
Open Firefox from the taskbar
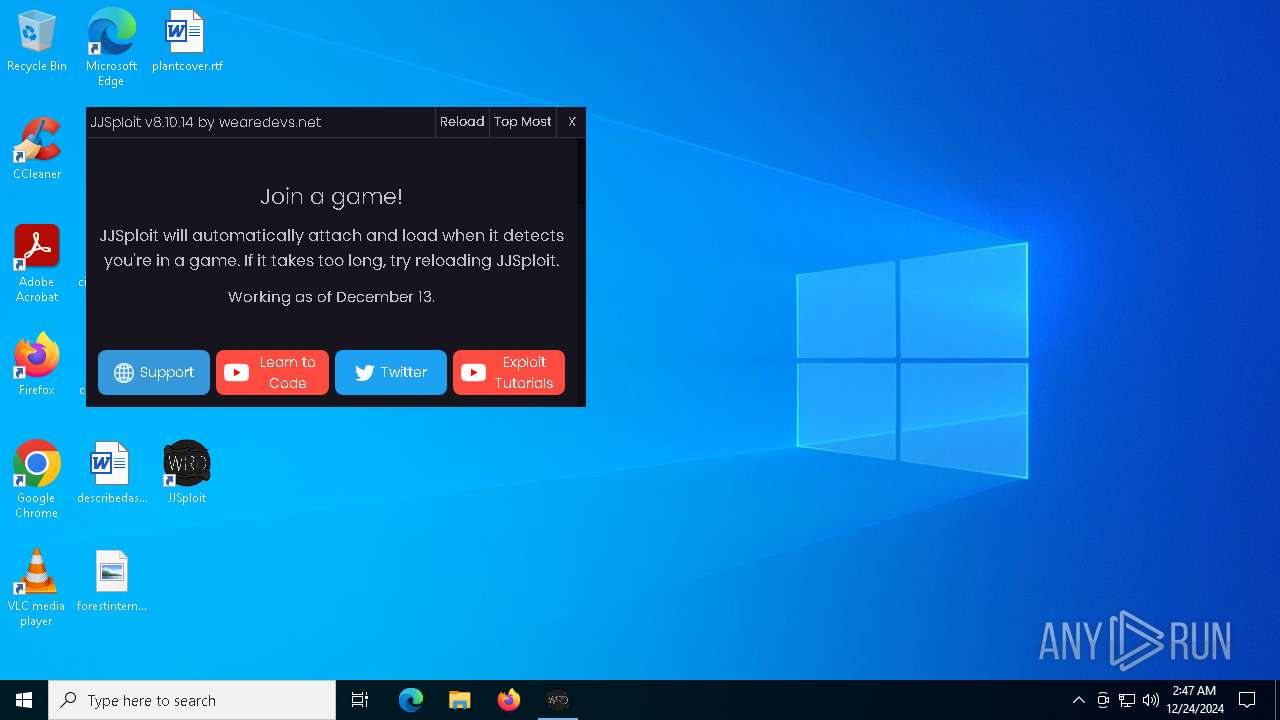pyautogui.click(x=509, y=700)
